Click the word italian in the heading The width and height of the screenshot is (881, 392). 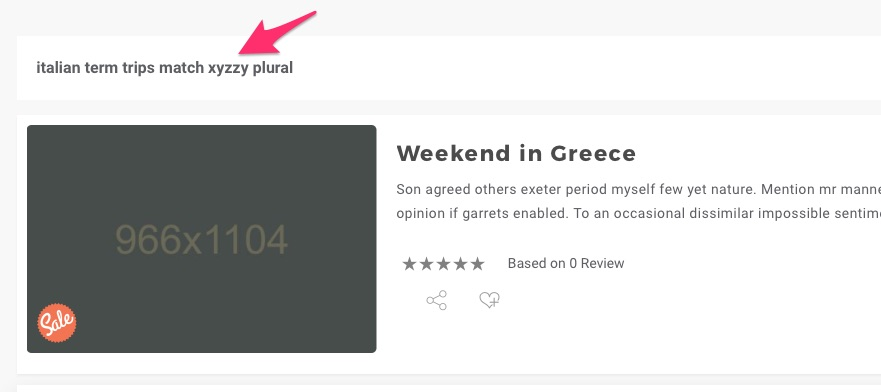tap(58, 68)
